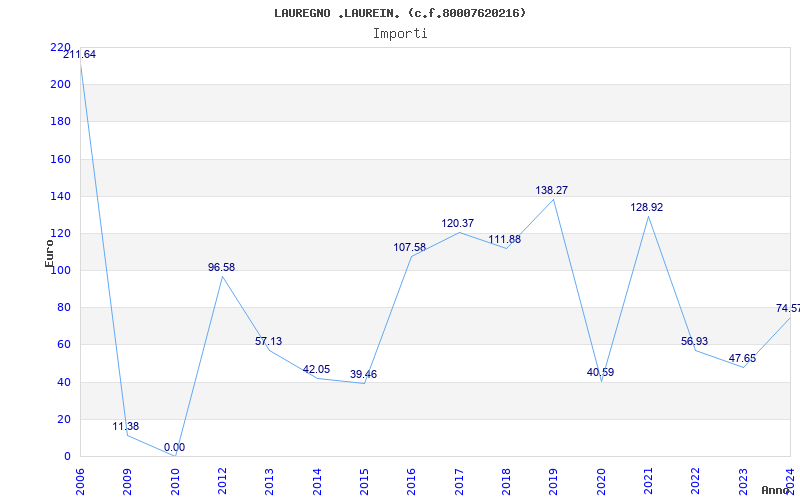Screen dimensions: 800x500
Task: Select the 2017 x-axis year label
Action: click(459, 481)
